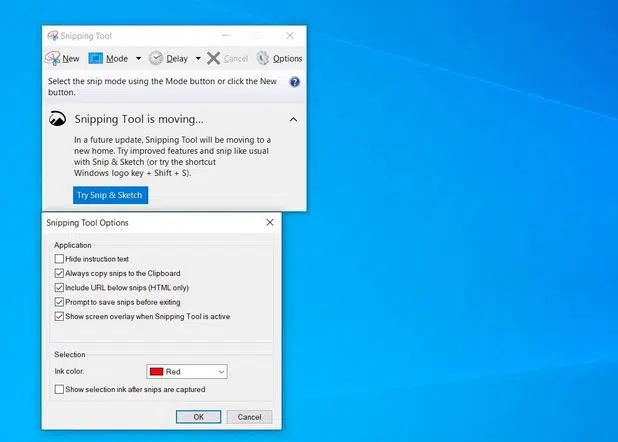
Task: Enable Show selection ink after snips captured
Action: pyautogui.click(x=59, y=389)
